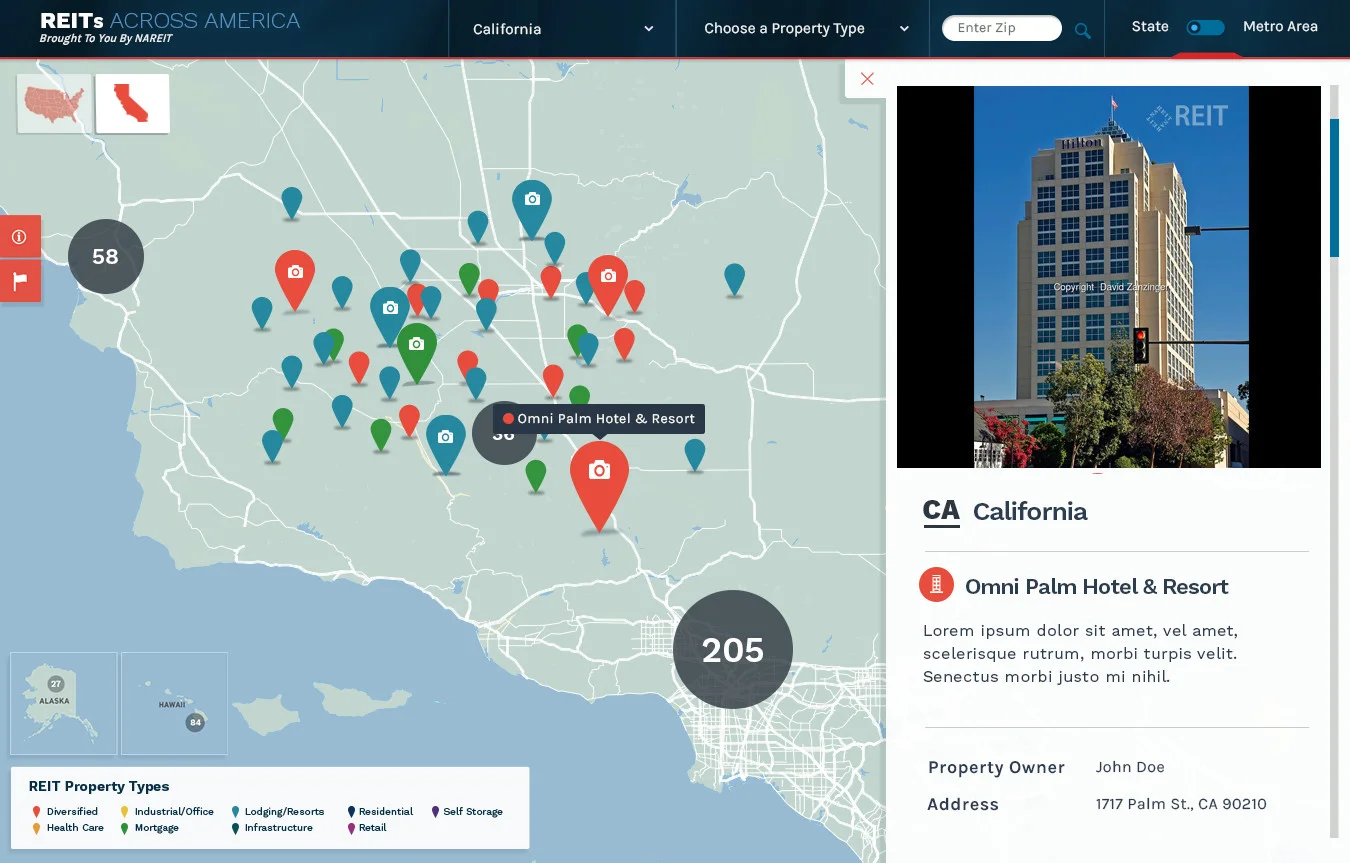Click the REIT Property Types legend heading

pyautogui.click(x=99, y=787)
